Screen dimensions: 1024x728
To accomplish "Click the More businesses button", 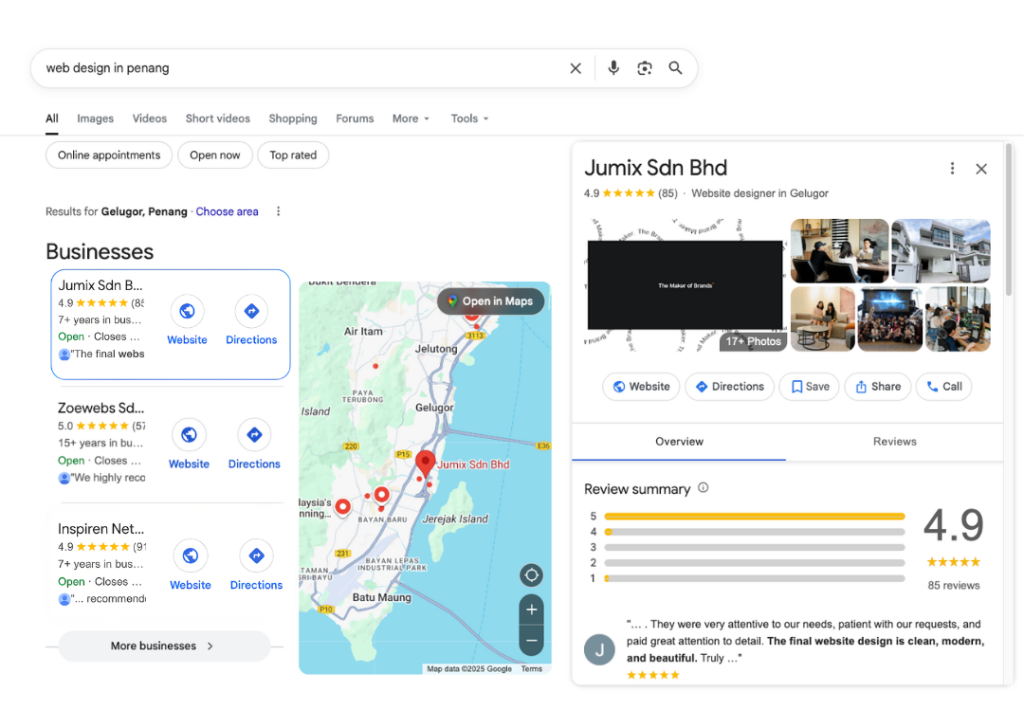I will pyautogui.click(x=163, y=646).
